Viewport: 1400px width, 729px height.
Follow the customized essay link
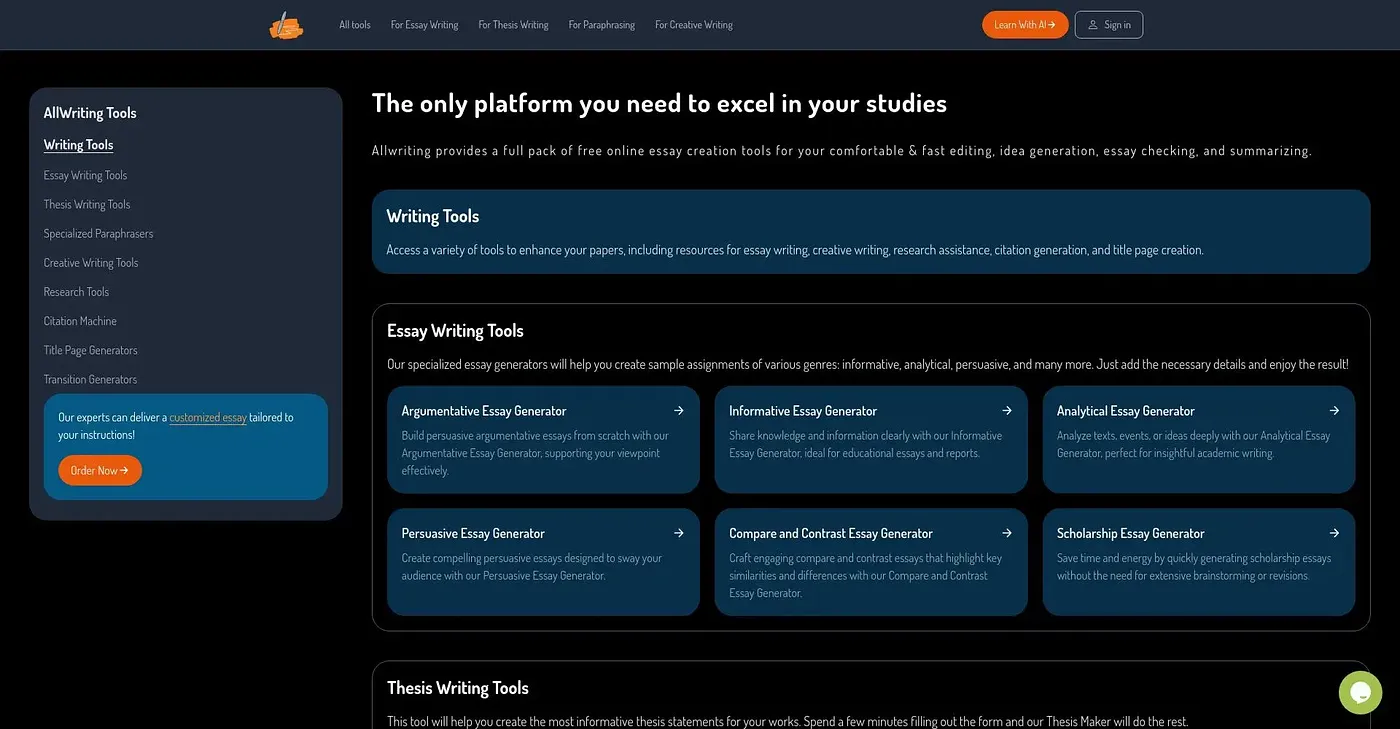tap(208, 417)
